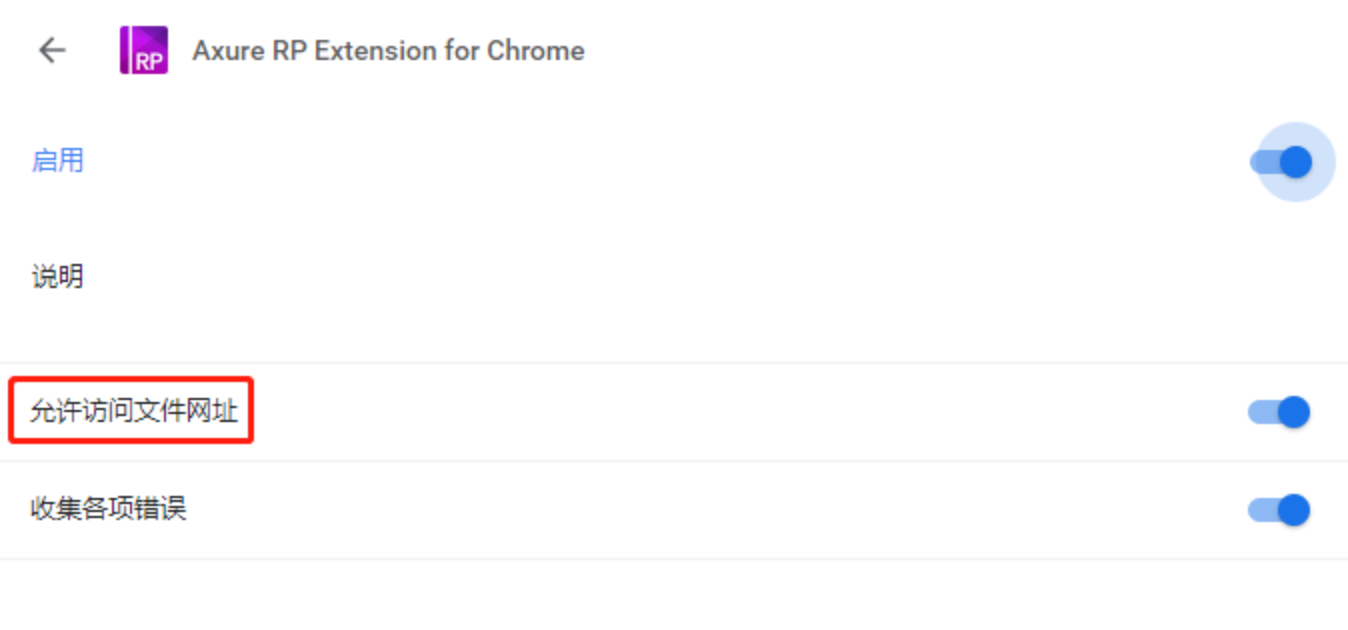Click the round knob of 允许访问文件网址 switch

[1293, 412]
